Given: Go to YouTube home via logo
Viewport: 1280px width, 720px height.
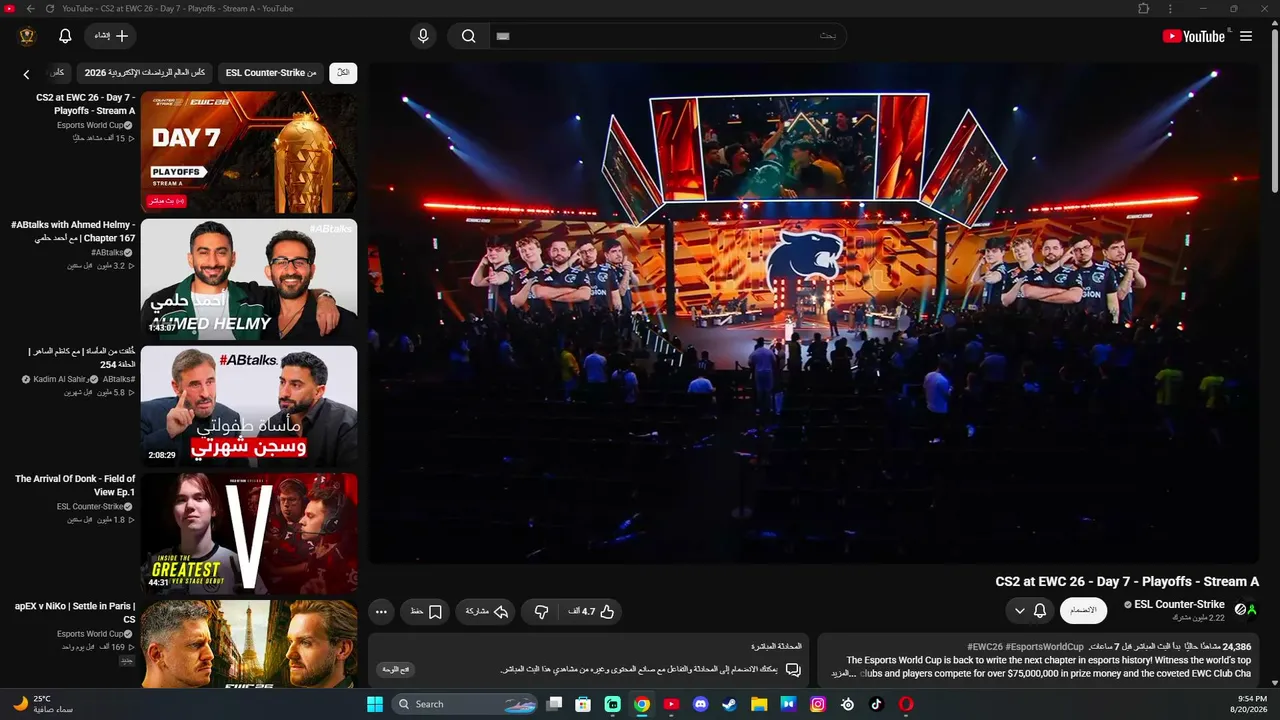Looking at the screenshot, I should [1193, 36].
